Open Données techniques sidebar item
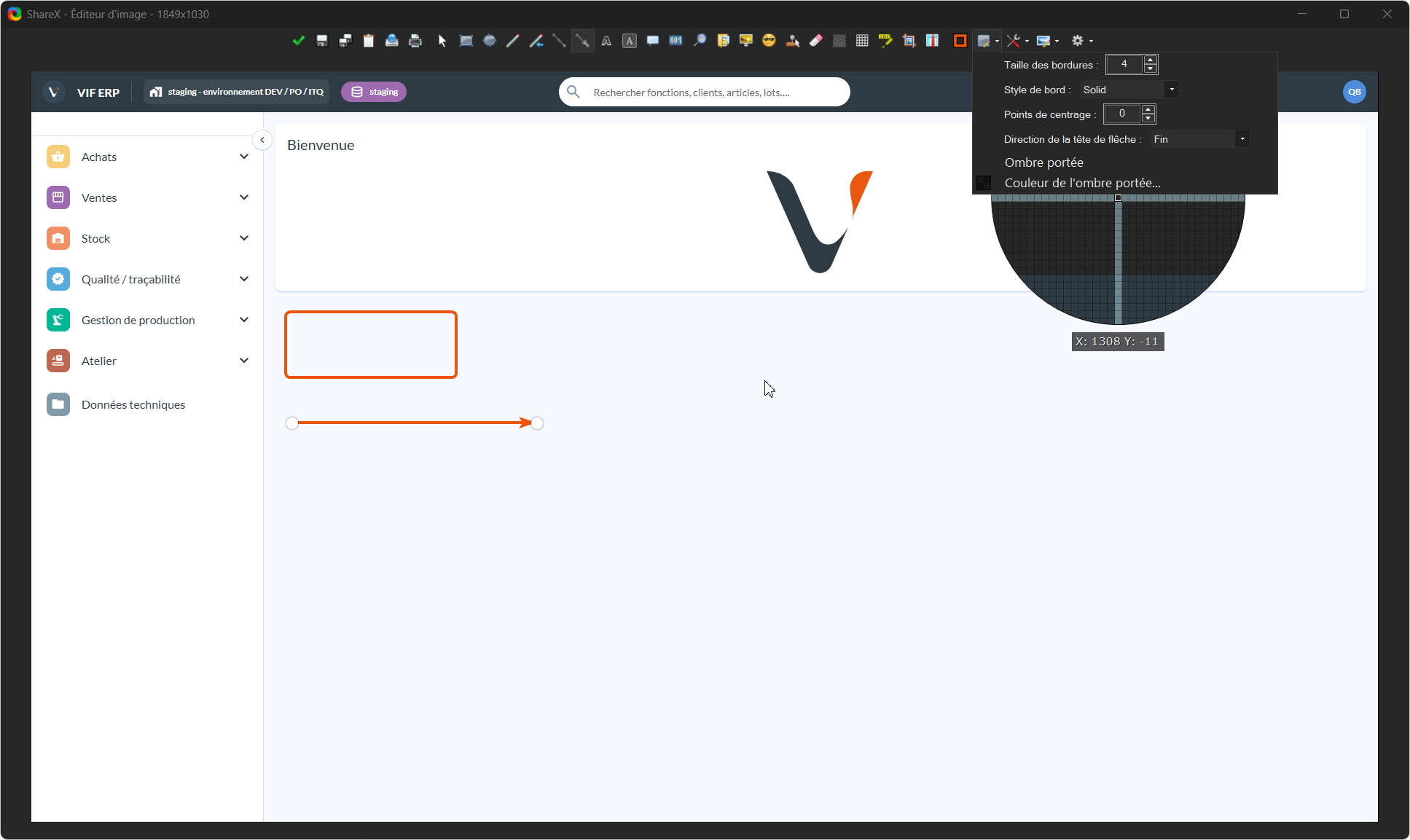 click(133, 404)
